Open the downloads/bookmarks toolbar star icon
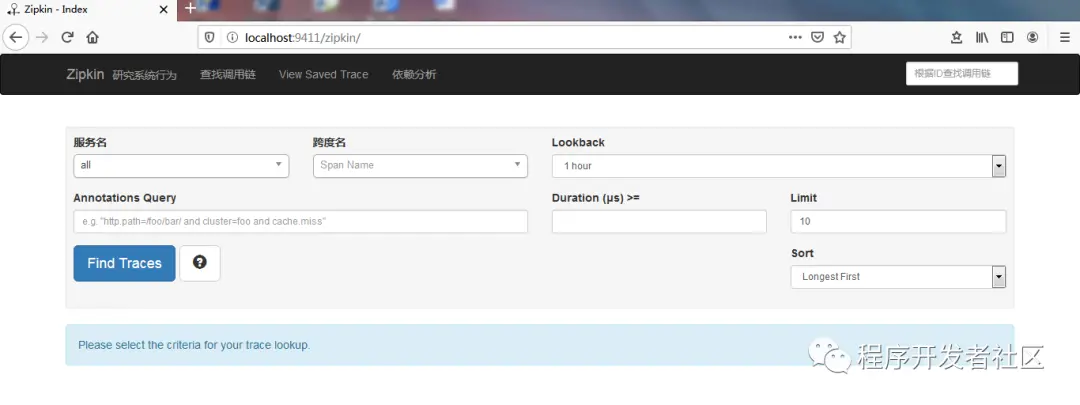Viewport: 1080px width, 405px height. 956,37
